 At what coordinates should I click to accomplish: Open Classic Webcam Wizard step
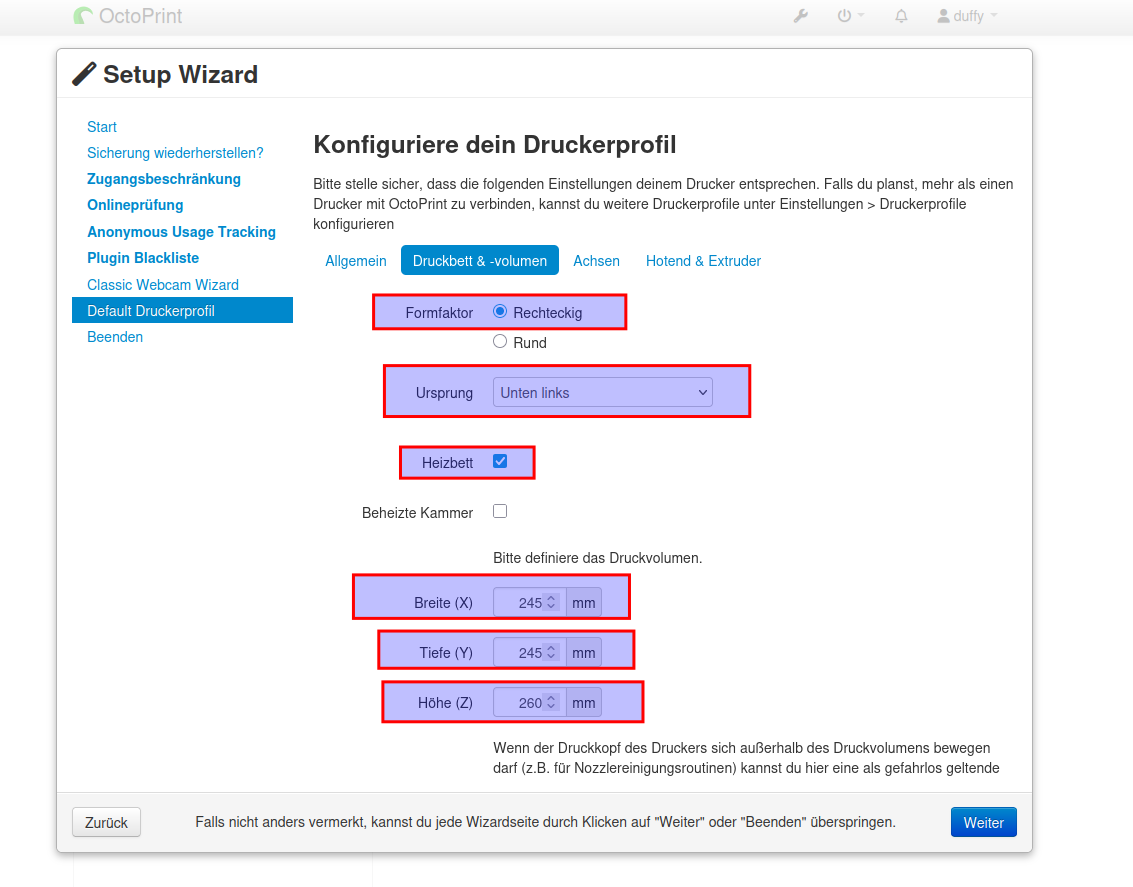[162, 285]
